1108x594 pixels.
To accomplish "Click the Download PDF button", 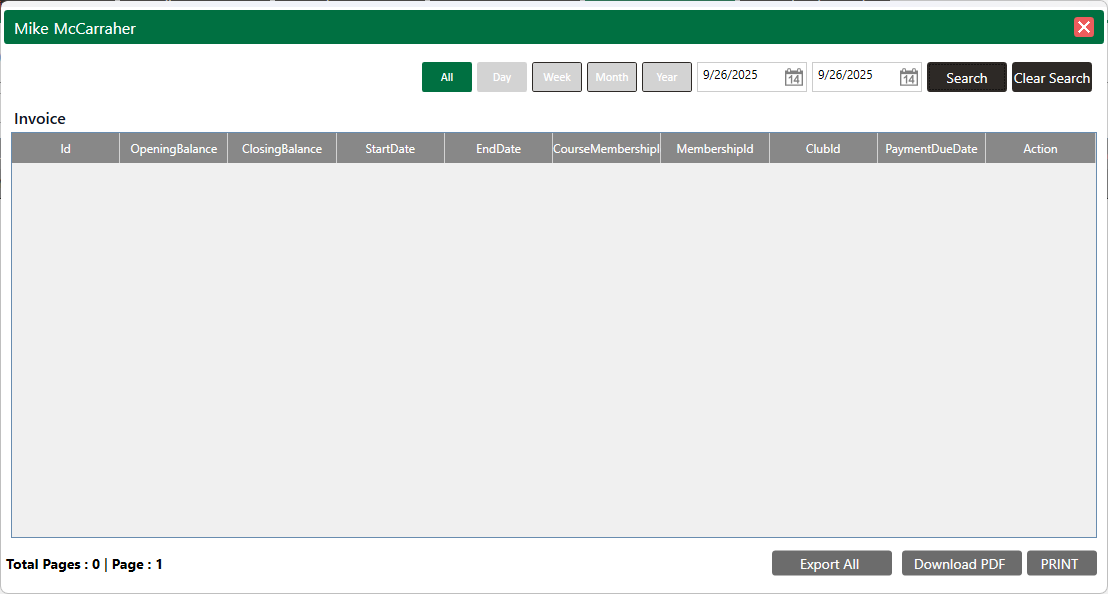I will point(961,564).
